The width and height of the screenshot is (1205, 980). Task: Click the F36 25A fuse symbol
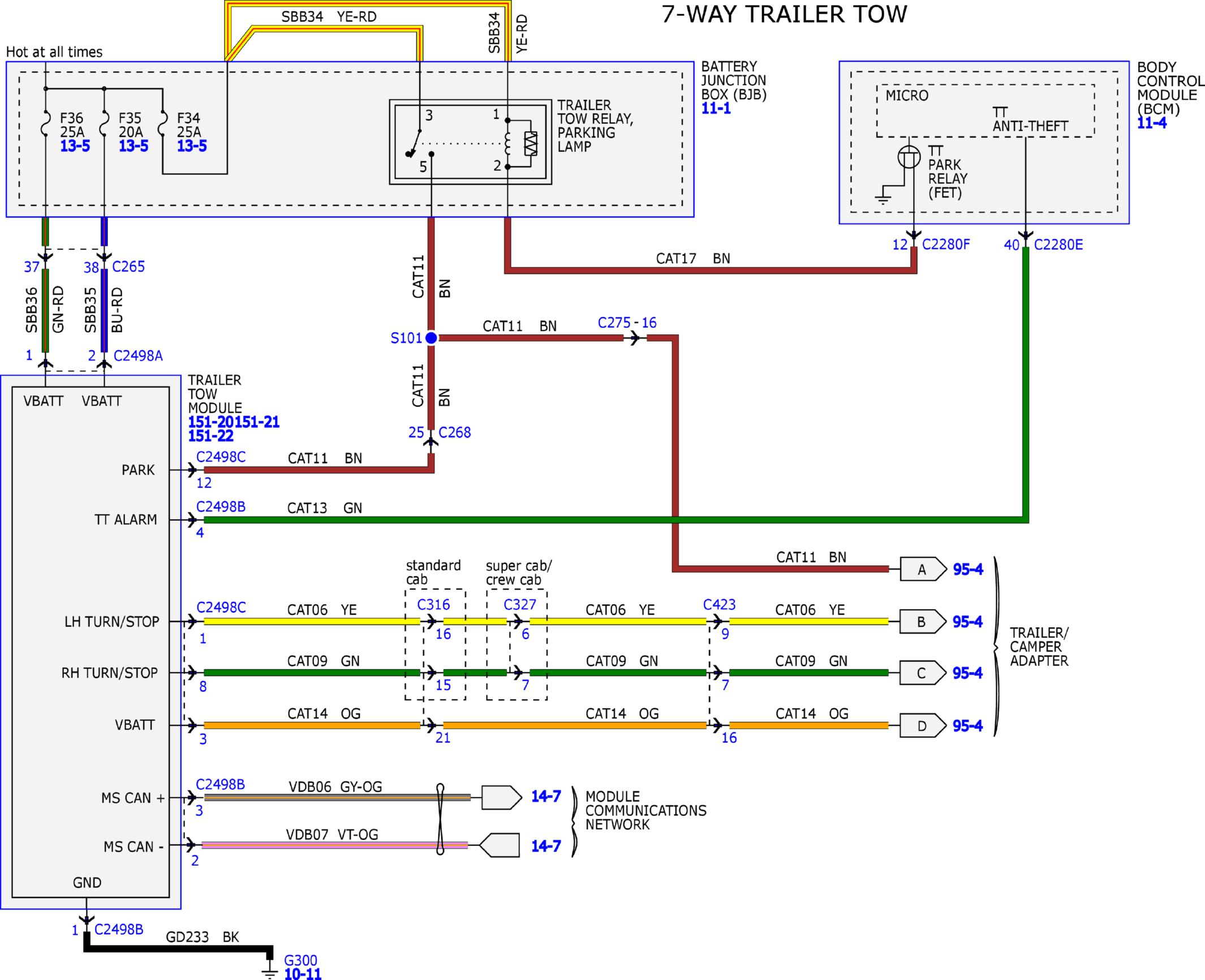point(46,124)
